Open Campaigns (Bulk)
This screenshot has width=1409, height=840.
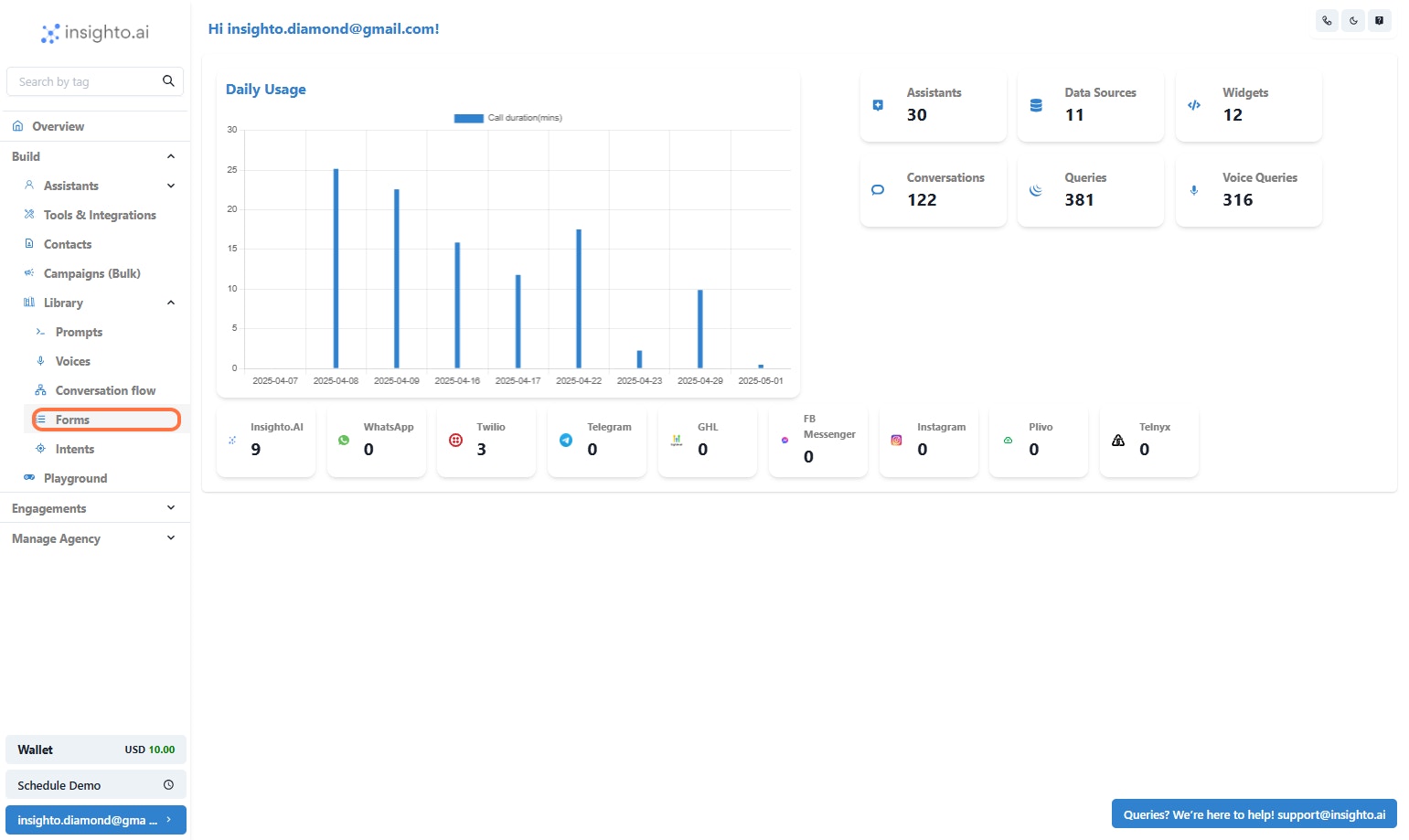coord(92,273)
